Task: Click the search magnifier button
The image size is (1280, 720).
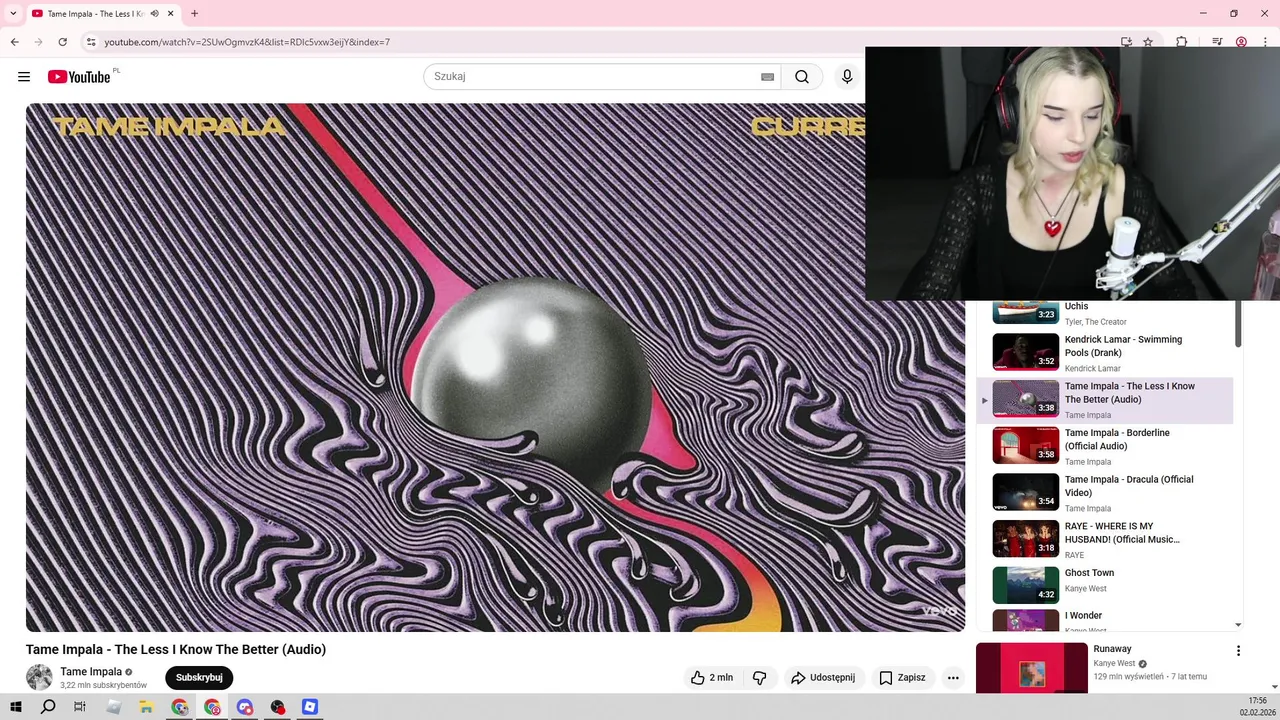Action: pyautogui.click(x=802, y=77)
